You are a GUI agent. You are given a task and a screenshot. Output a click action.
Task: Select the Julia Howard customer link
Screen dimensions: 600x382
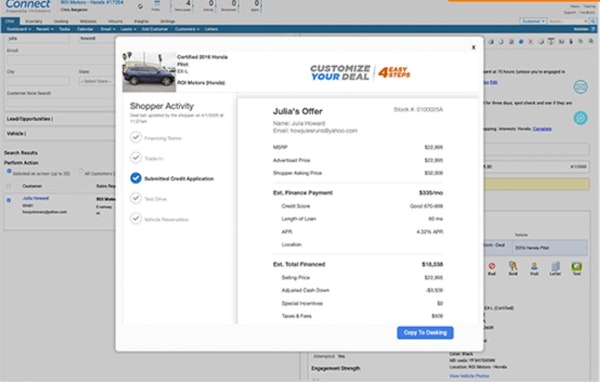point(36,198)
